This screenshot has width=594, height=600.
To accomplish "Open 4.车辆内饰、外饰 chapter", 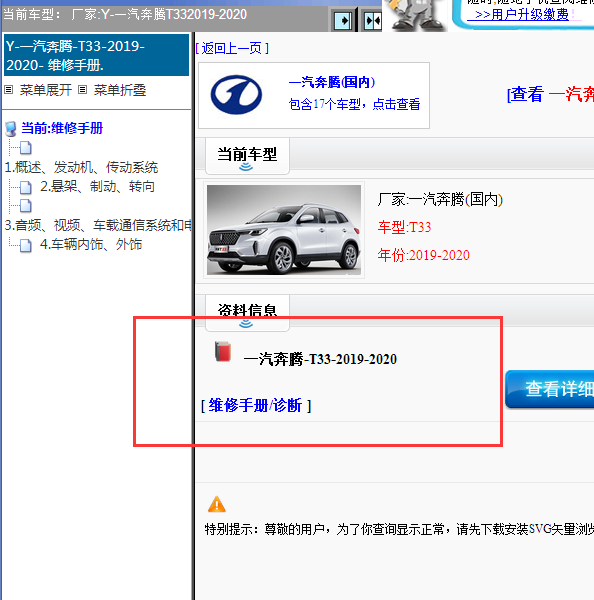I will pyautogui.click(x=91, y=244).
